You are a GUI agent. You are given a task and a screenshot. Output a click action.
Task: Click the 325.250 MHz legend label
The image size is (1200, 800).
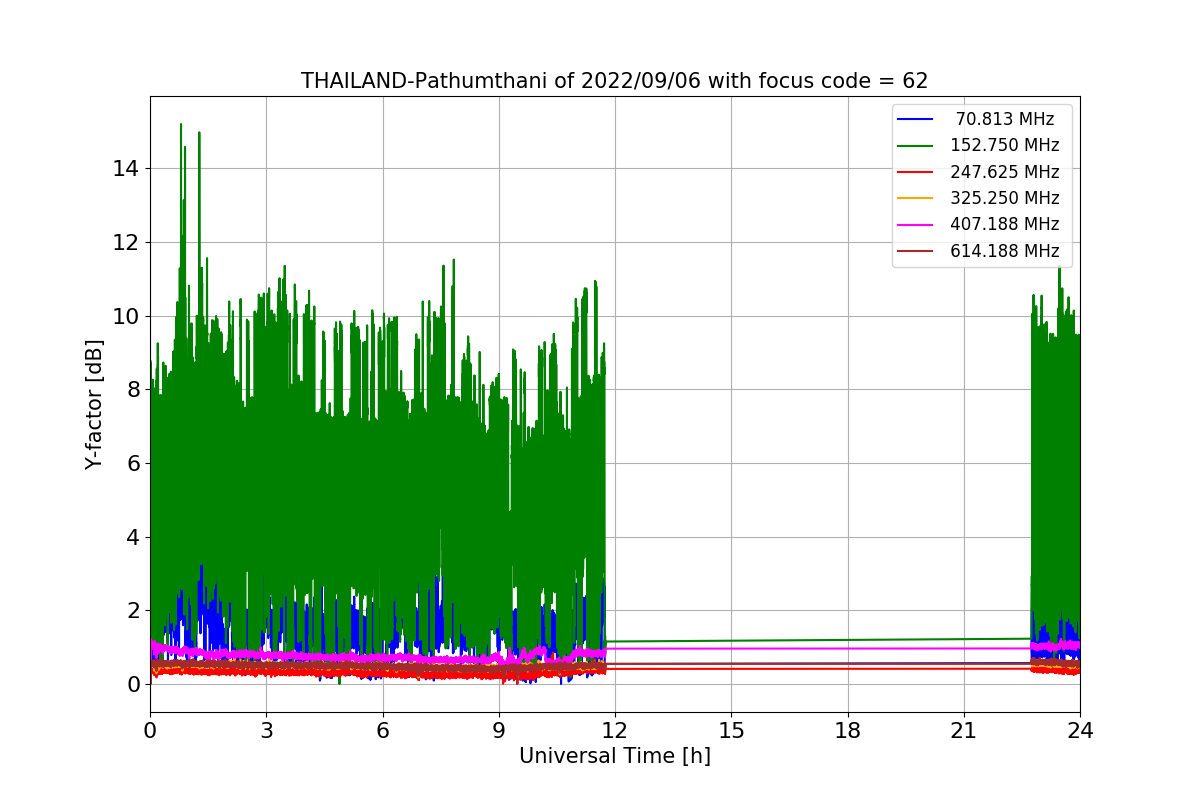pos(1005,198)
